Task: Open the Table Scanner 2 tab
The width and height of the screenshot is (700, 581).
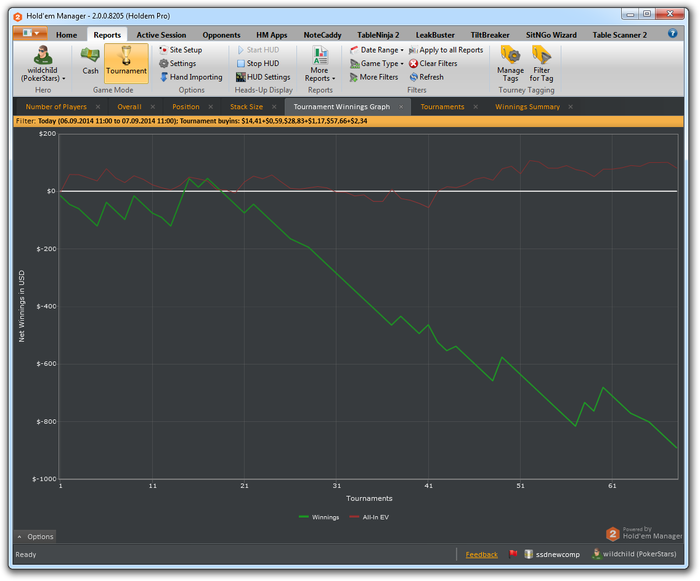Action: [620, 35]
